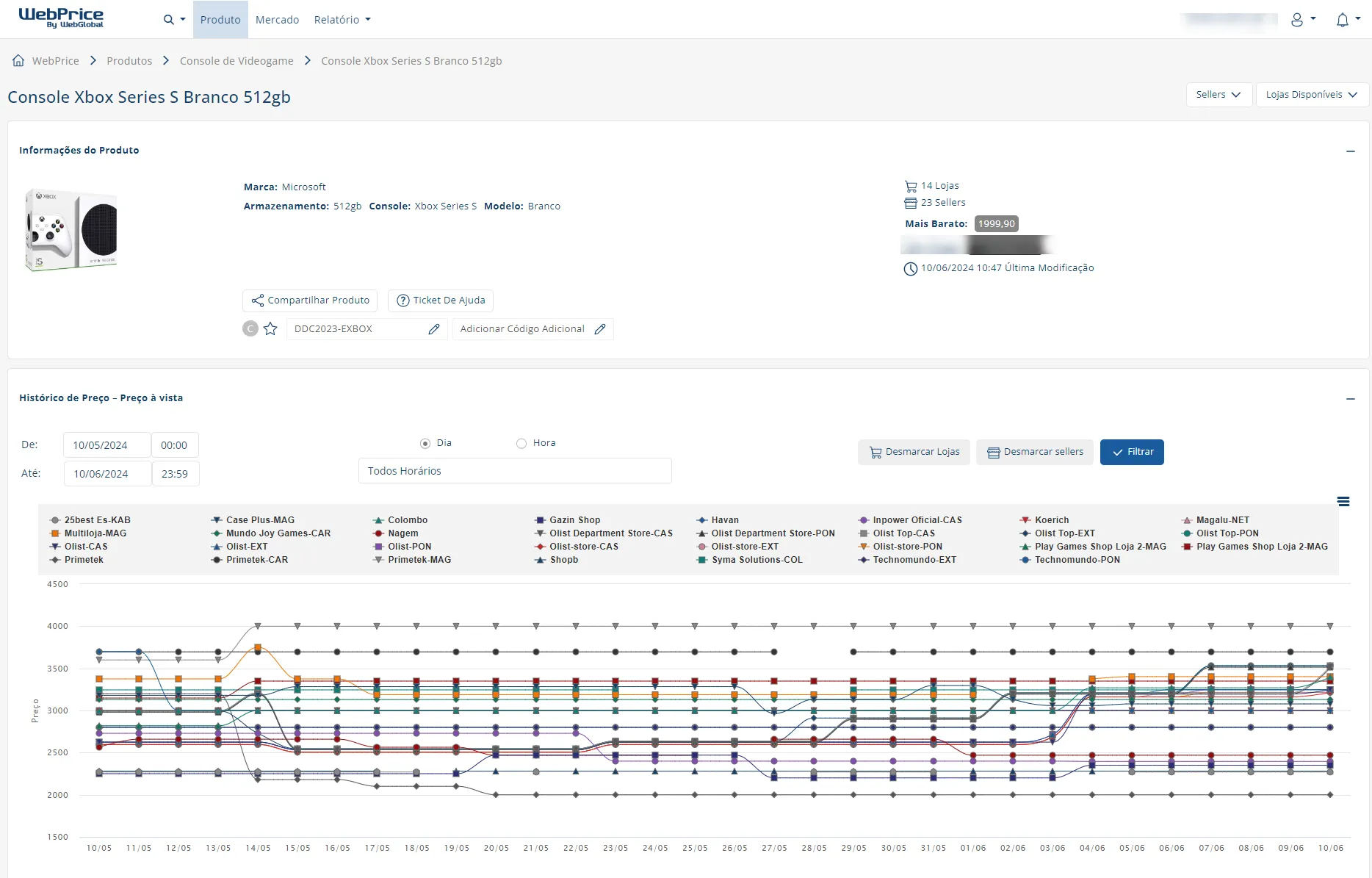Toggle 25best Es-KAB legend series

click(x=90, y=520)
